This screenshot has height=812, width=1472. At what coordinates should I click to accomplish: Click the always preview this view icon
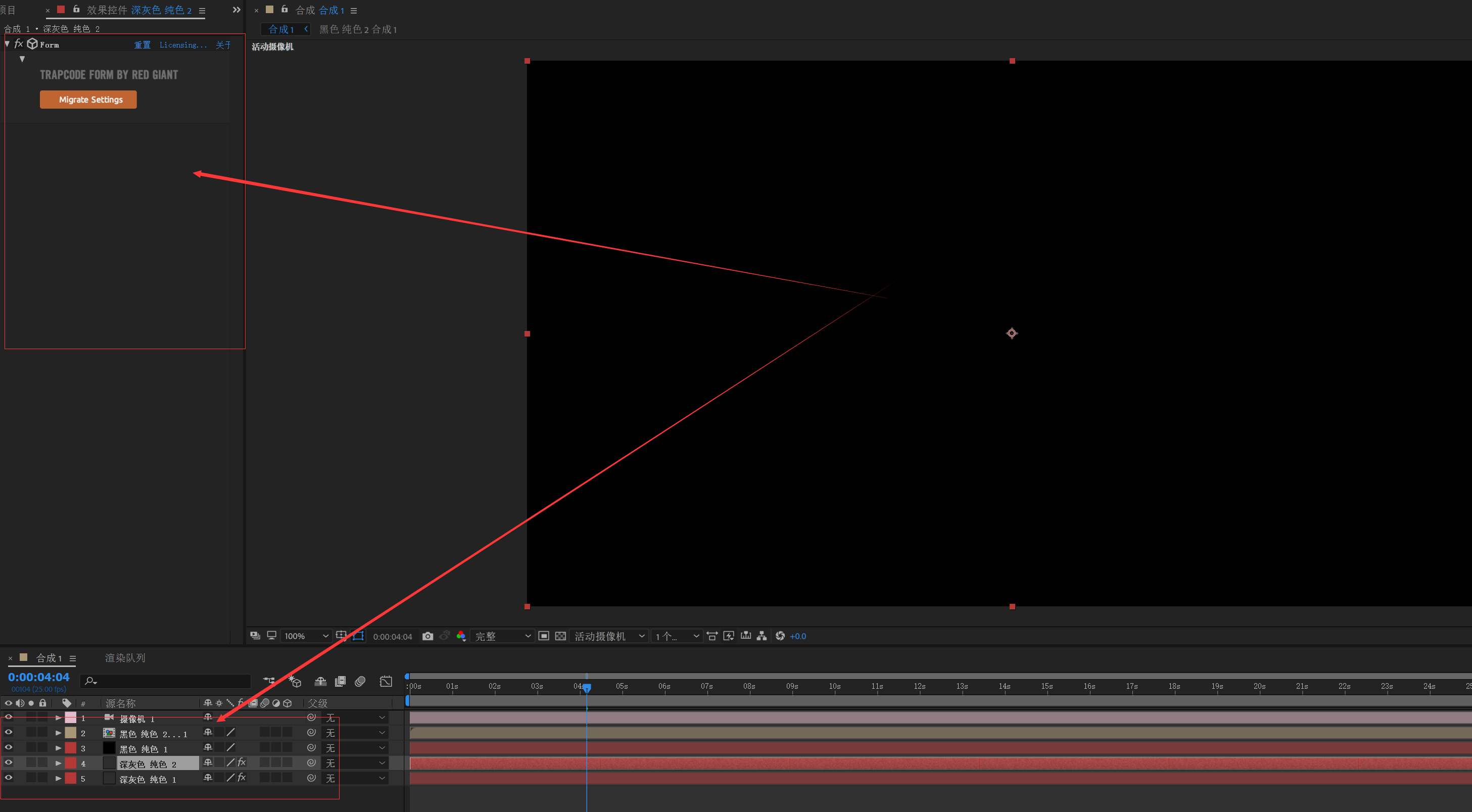point(255,636)
